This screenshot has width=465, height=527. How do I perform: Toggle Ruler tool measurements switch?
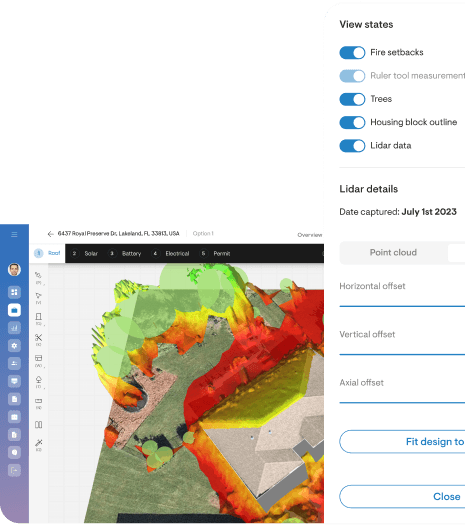352,76
